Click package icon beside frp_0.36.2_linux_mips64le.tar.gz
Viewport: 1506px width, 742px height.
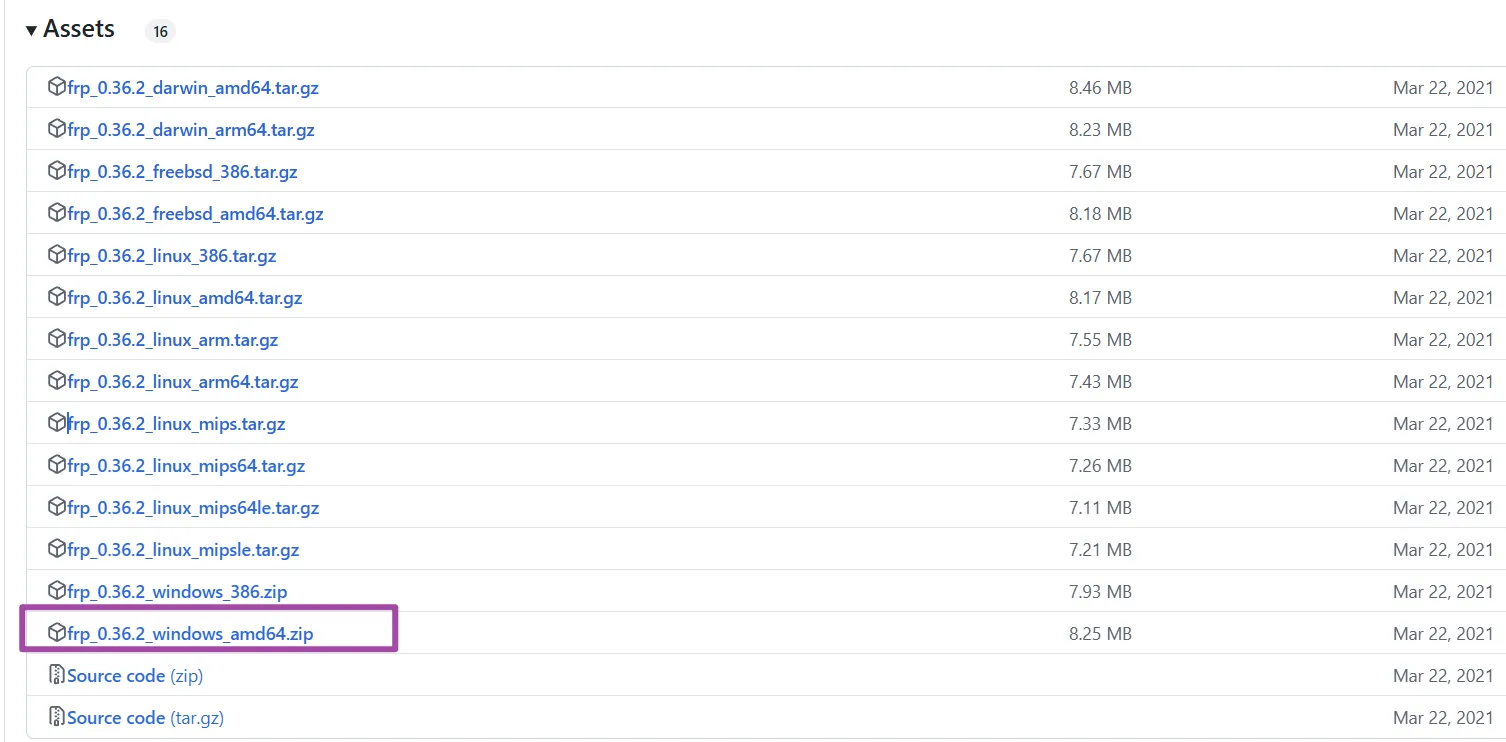tap(57, 507)
